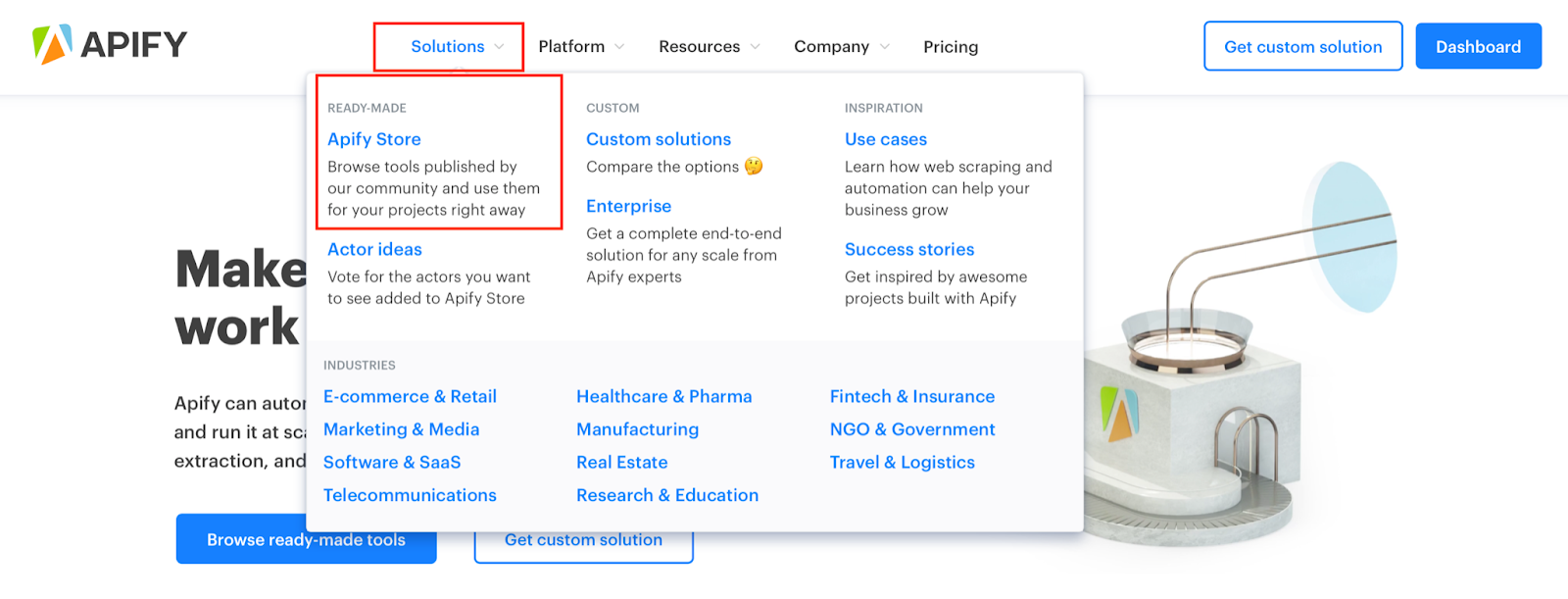Expand the Platform menu chevron

click(619, 47)
